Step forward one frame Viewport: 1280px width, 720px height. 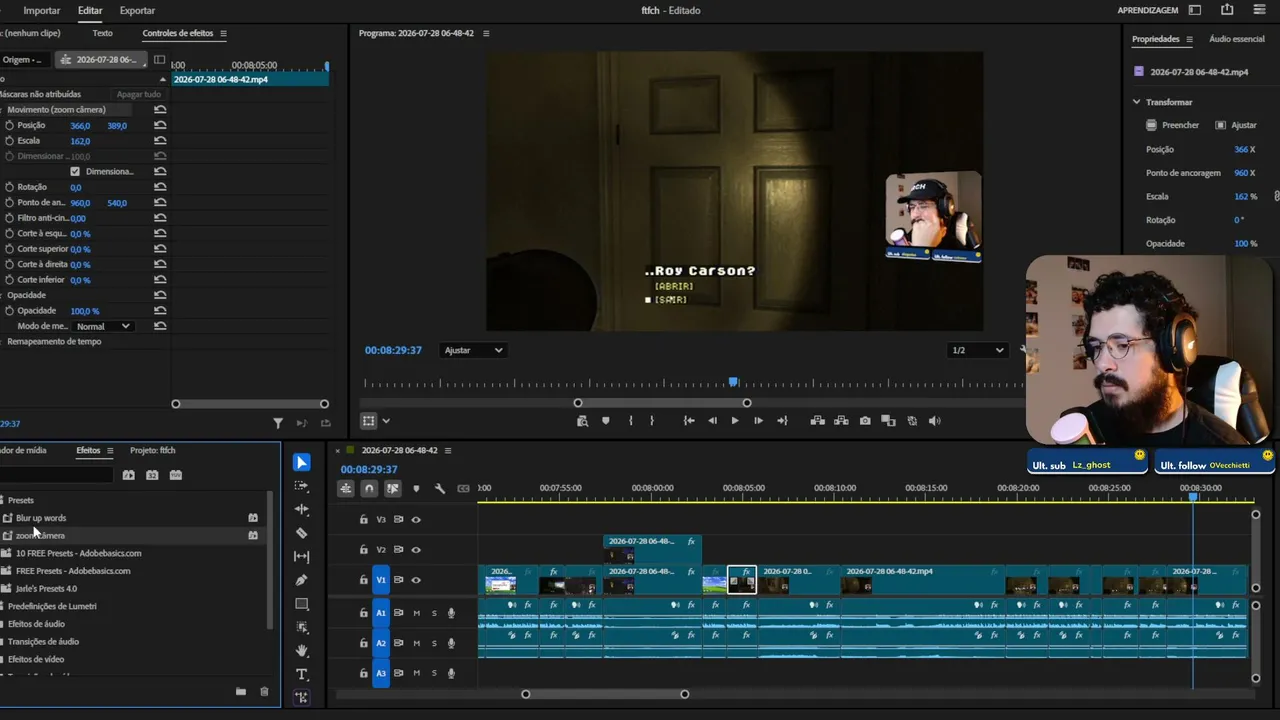pyautogui.click(x=758, y=421)
